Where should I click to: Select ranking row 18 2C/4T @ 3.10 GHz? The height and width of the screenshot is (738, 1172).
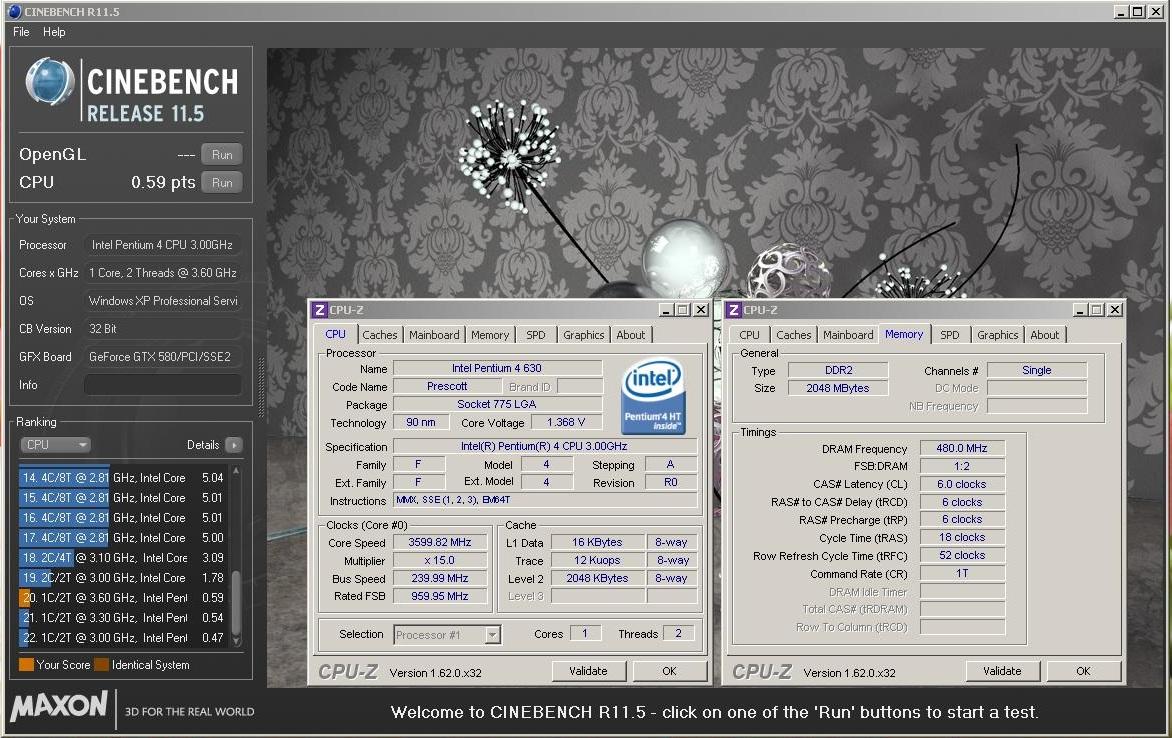(123, 558)
